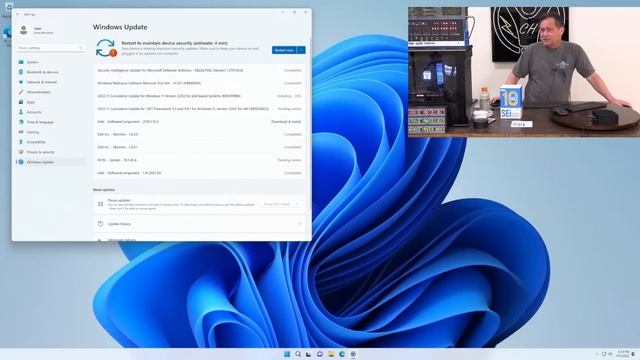Open File Explorer from the taskbar
The image size is (640, 360).
coord(331,354)
